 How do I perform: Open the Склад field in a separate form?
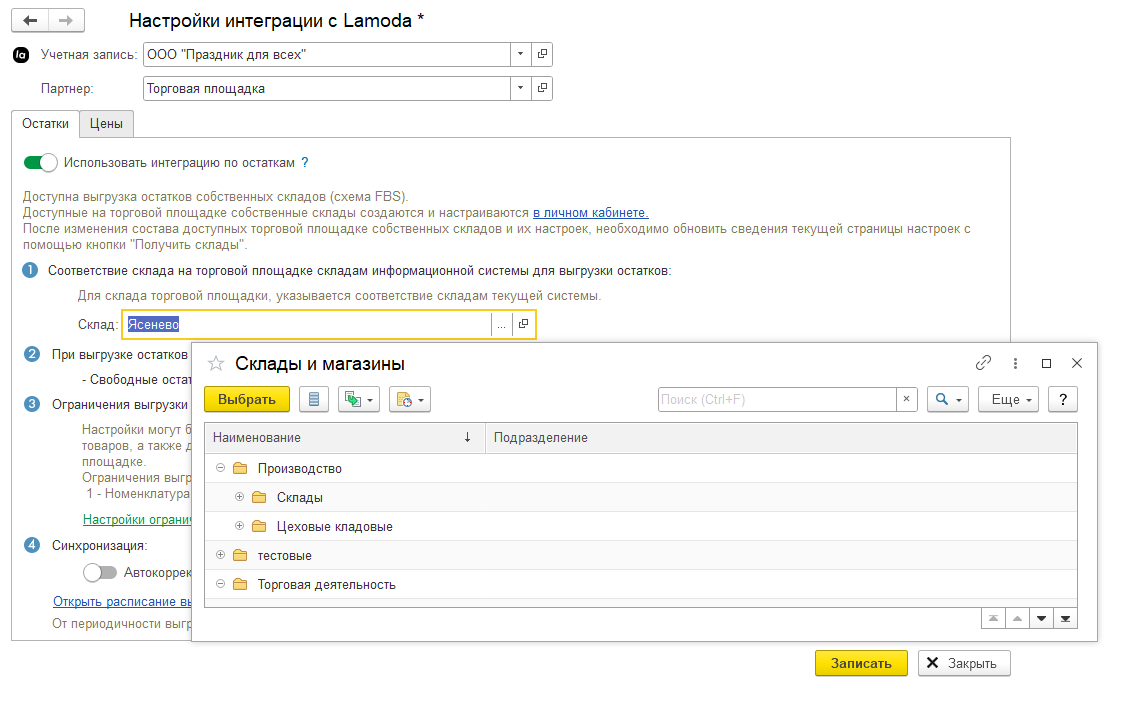click(524, 324)
